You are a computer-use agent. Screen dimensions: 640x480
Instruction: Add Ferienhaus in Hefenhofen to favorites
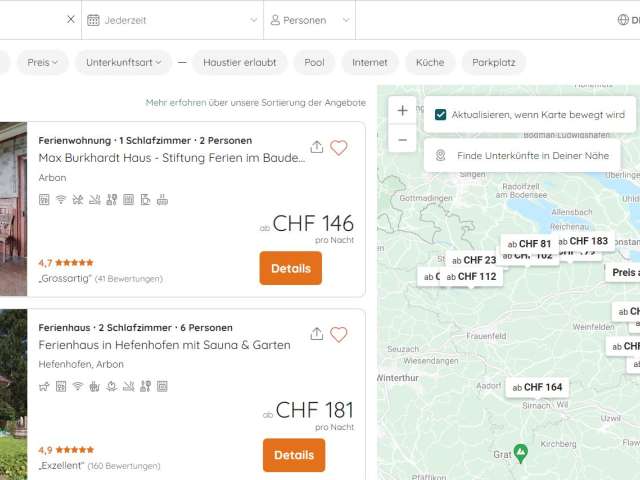point(339,335)
